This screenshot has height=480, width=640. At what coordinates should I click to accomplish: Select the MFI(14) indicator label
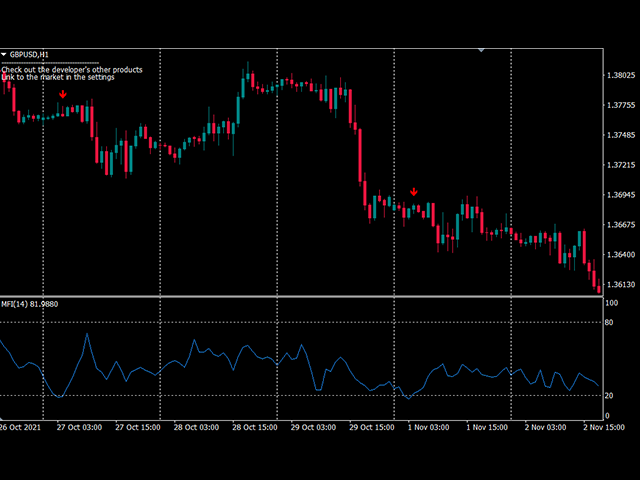pos(28,304)
